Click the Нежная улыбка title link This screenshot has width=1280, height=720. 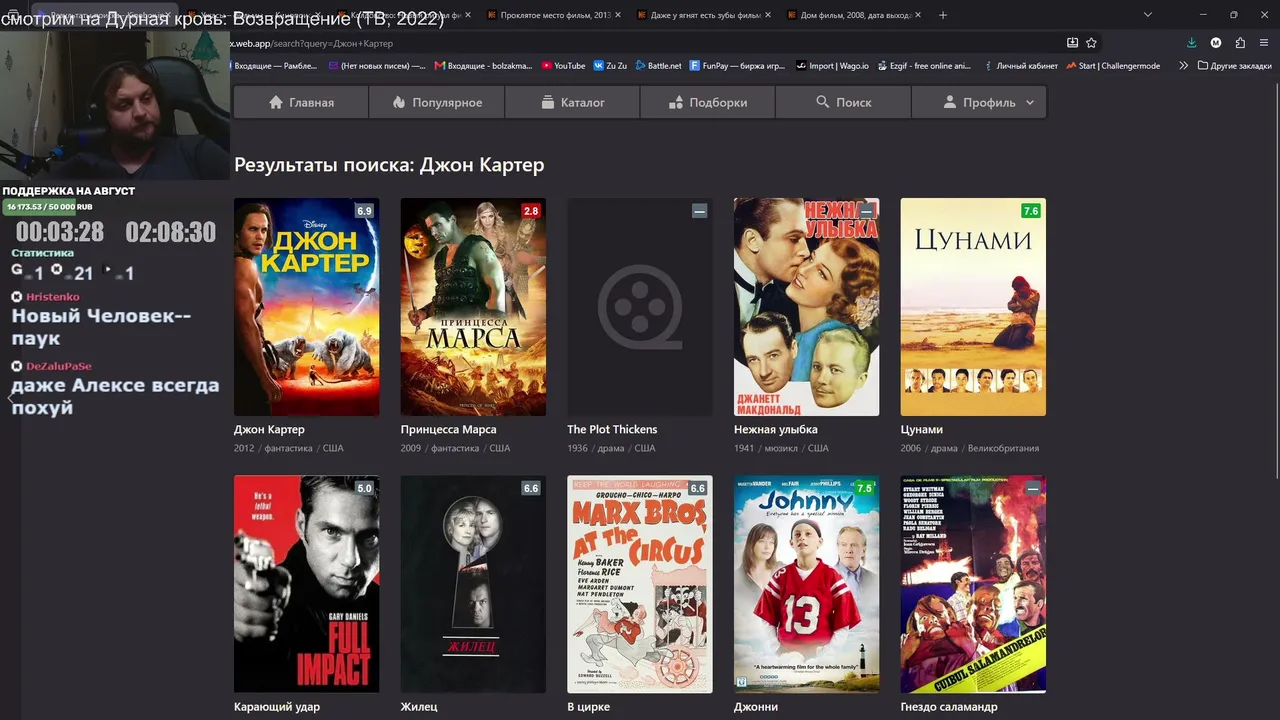(776, 429)
